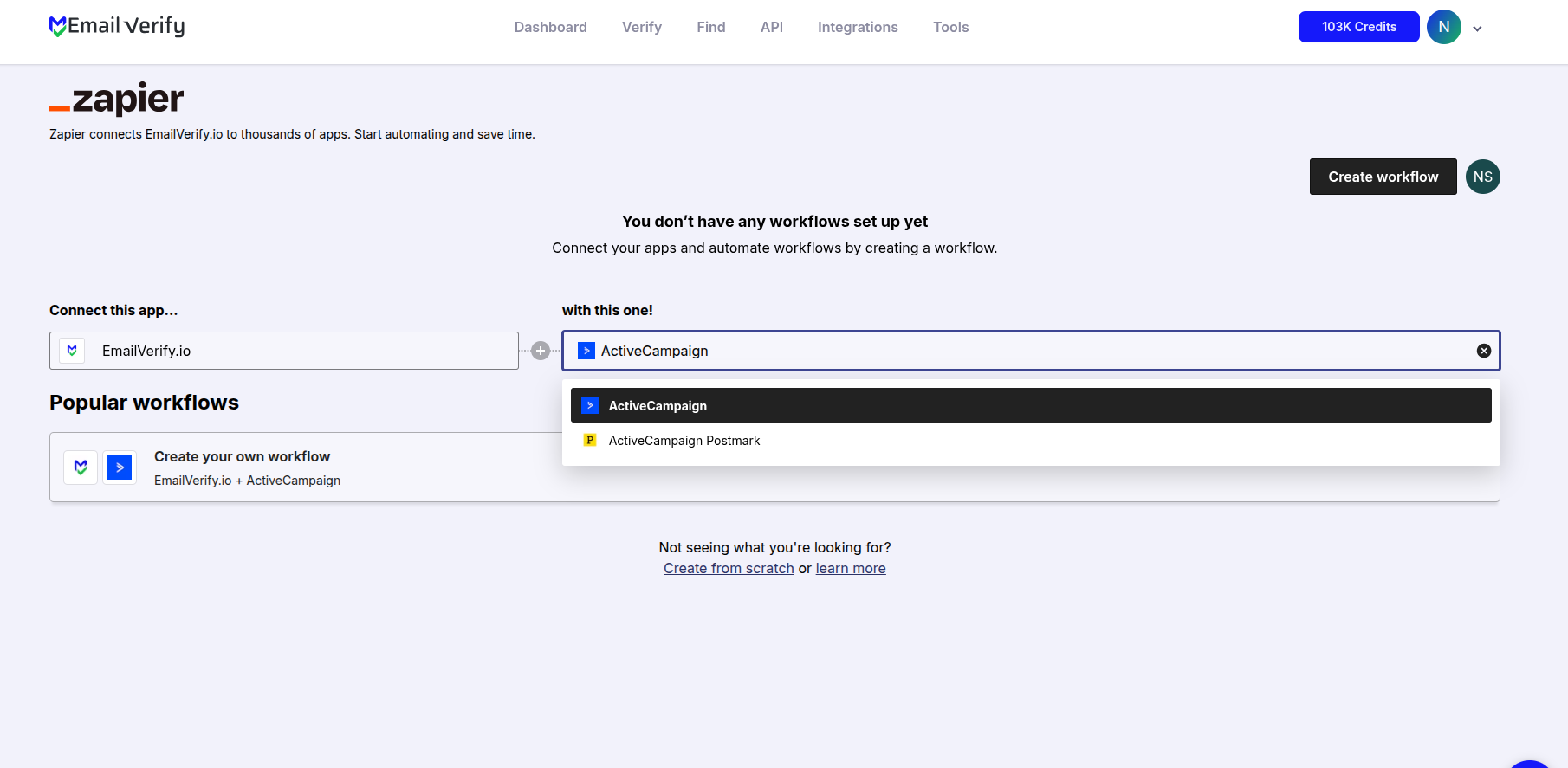Click the plus connector icon between app fields

point(541,351)
